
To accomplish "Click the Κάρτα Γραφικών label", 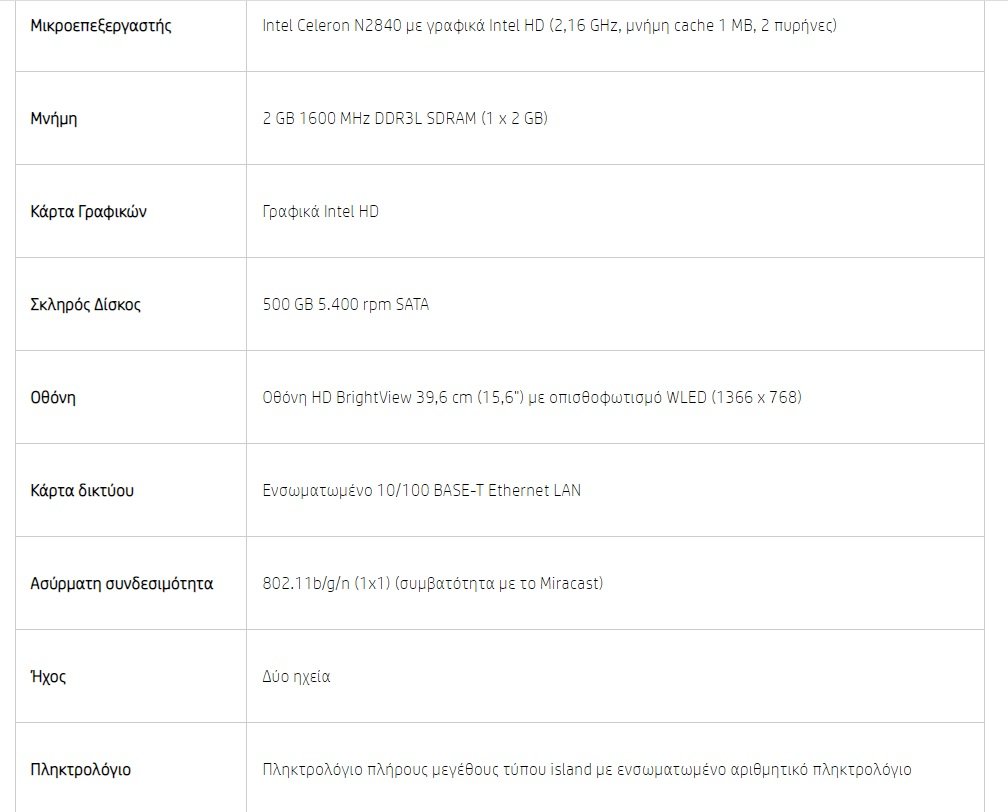I will tap(89, 212).
